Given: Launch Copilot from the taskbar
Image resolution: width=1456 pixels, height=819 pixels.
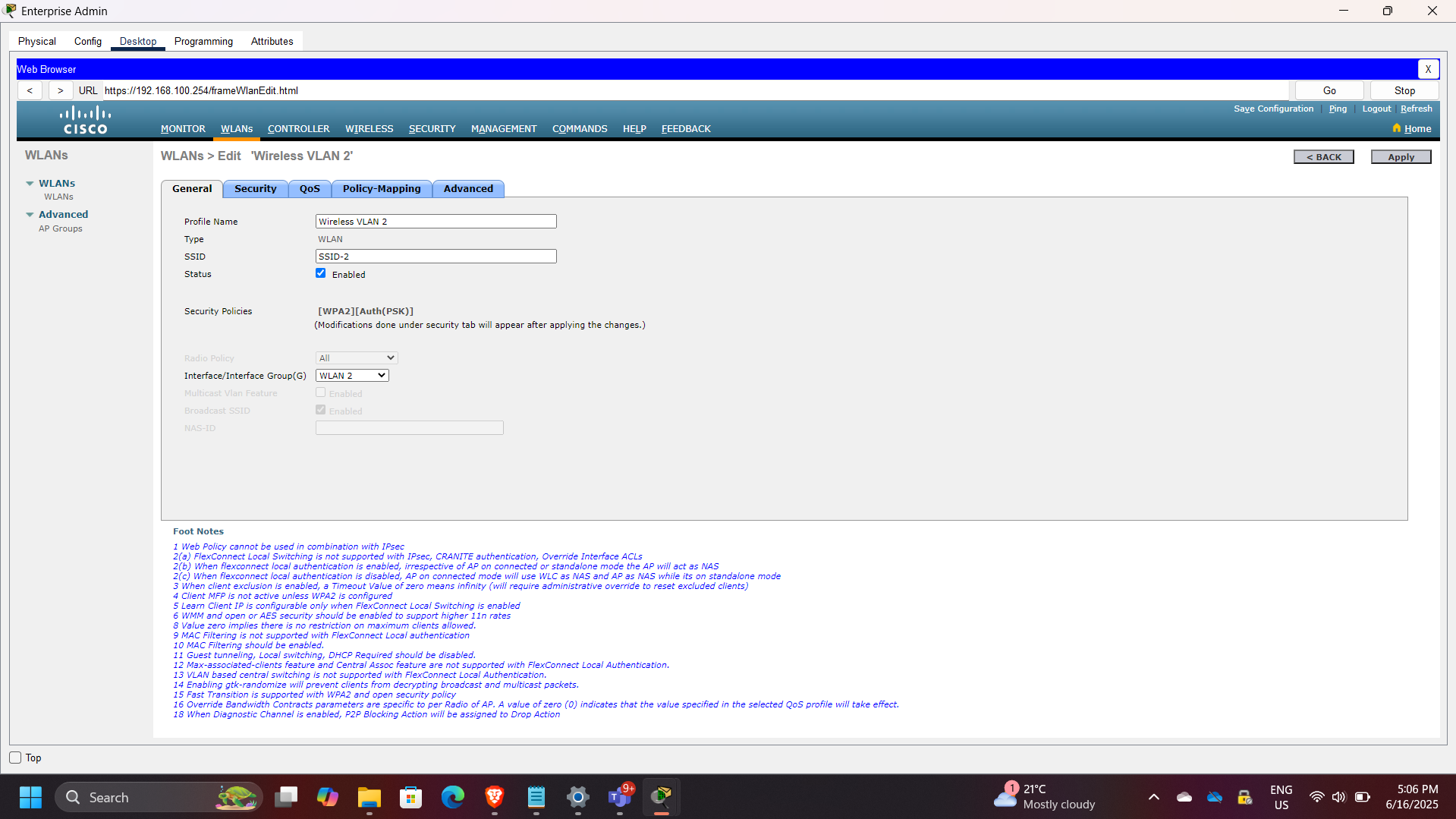Looking at the screenshot, I should [327, 797].
